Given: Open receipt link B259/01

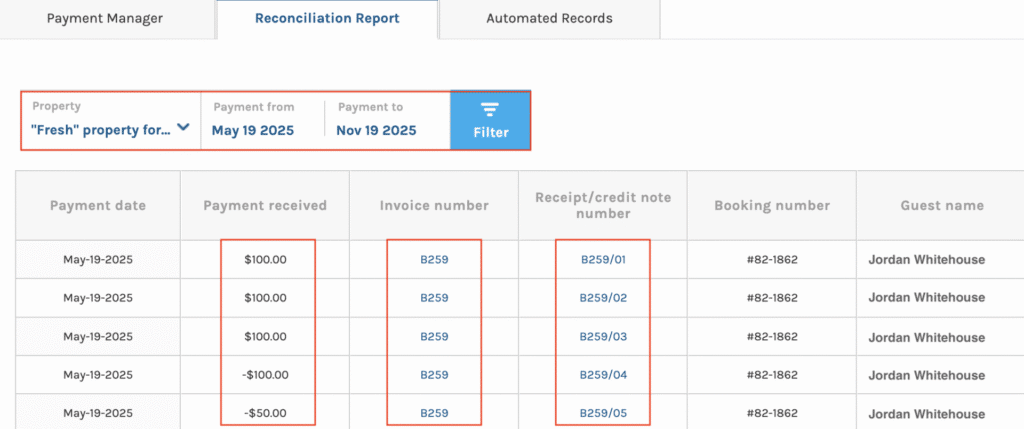Looking at the screenshot, I should (x=603, y=260).
